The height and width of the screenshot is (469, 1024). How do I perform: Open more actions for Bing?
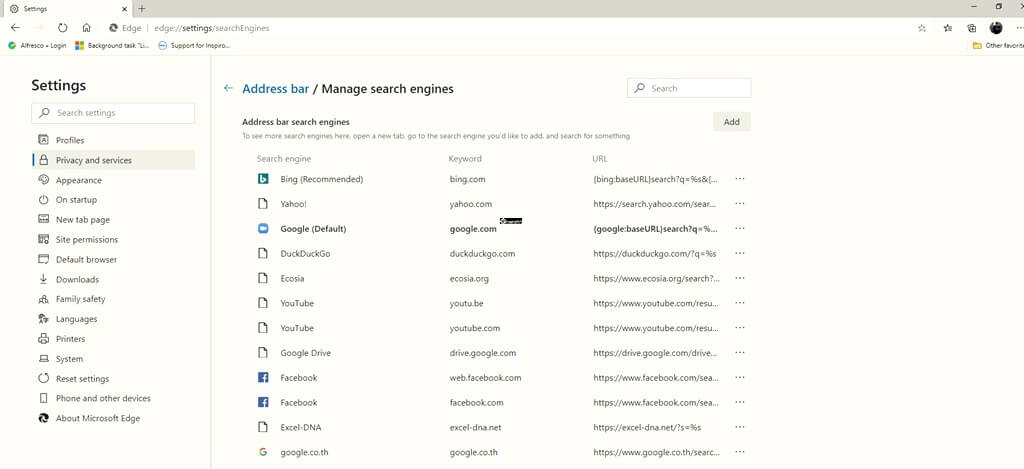point(739,179)
